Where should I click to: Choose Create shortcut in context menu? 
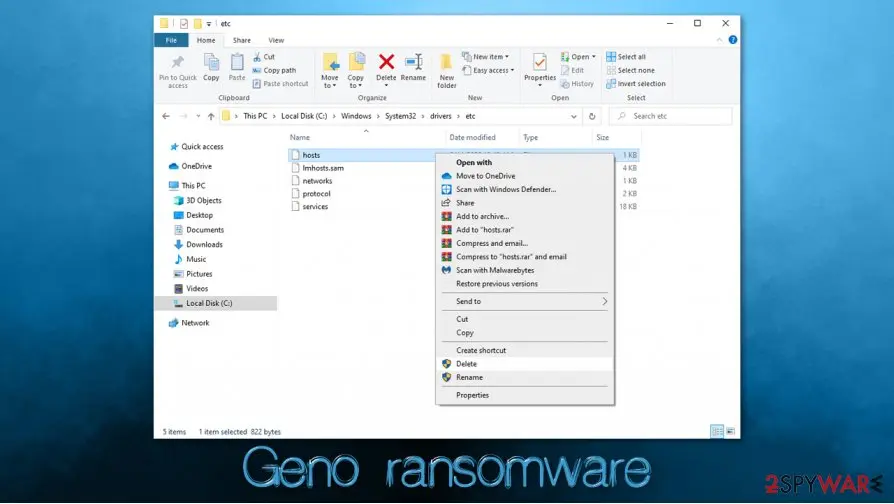(525, 351)
